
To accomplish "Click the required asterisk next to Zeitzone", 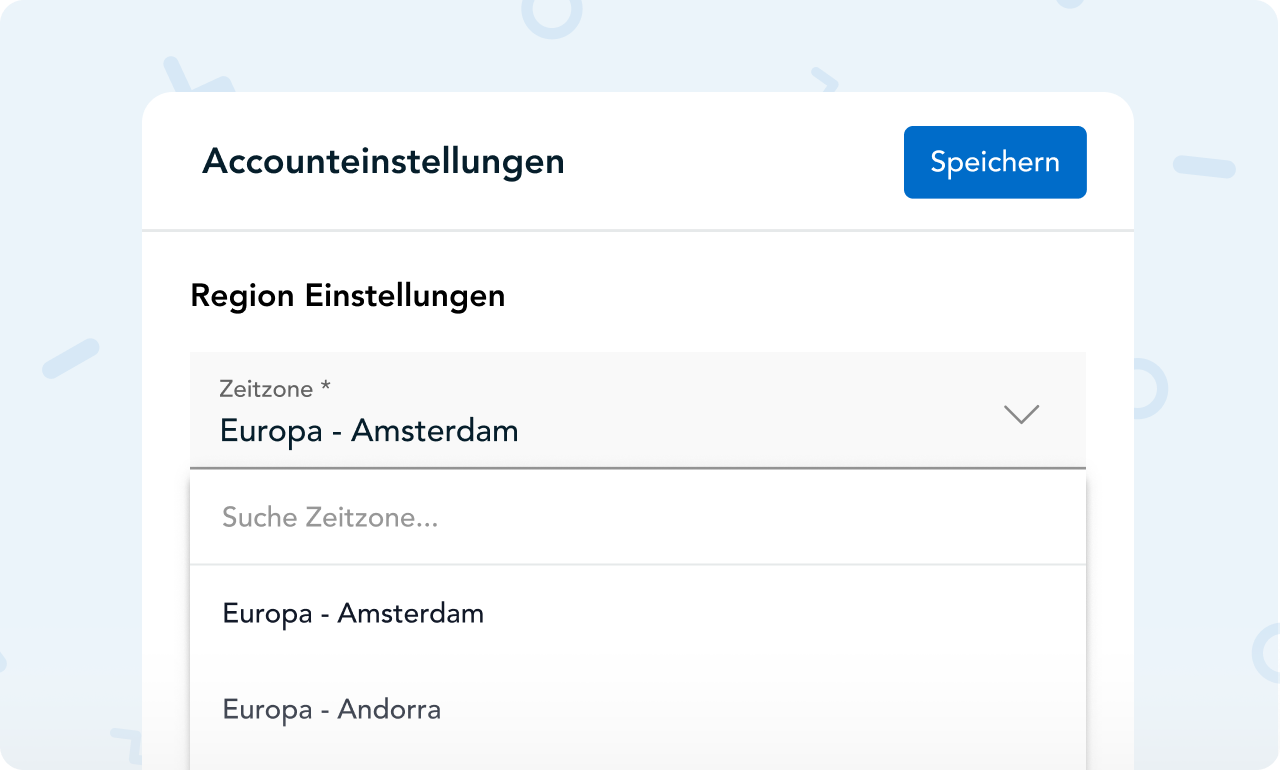I will [x=325, y=388].
